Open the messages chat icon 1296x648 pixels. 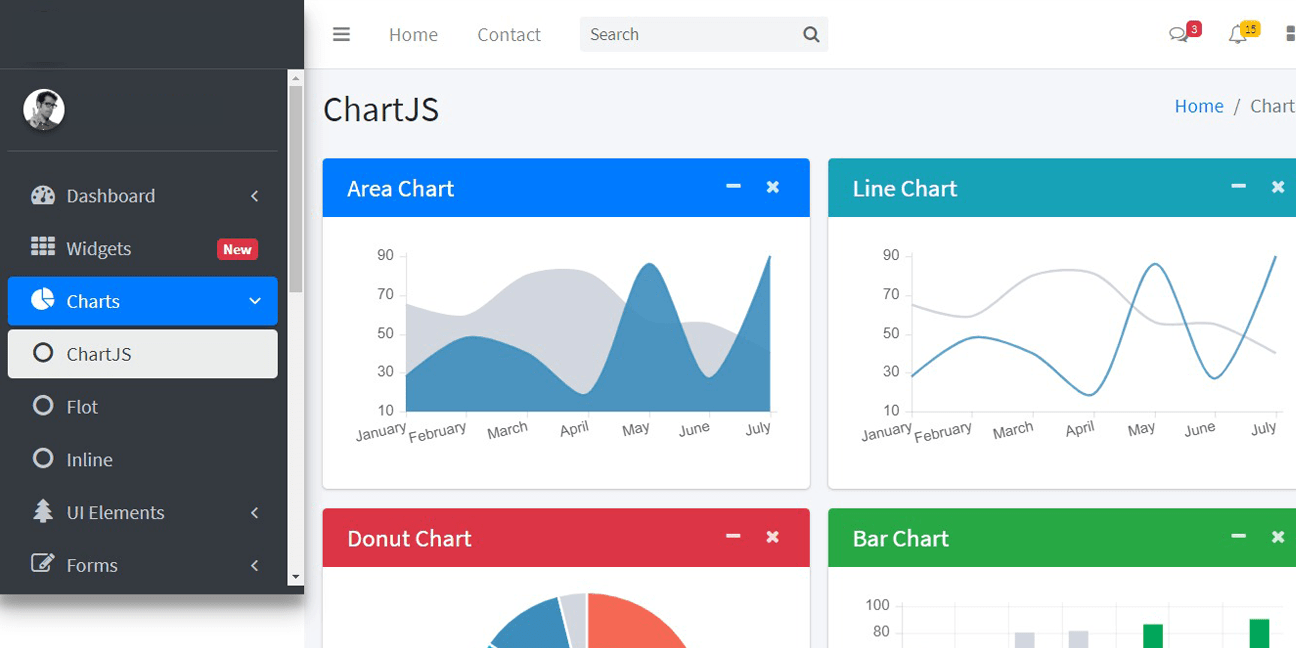(1178, 35)
